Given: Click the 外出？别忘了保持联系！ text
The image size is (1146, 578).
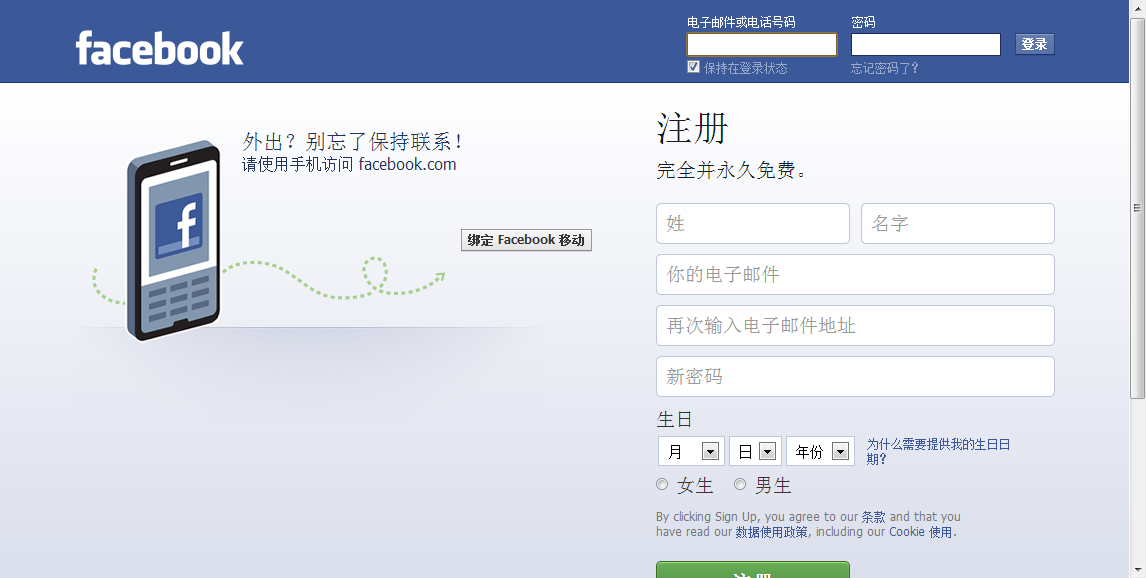Looking at the screenshot, I should [x=353, y=142].
